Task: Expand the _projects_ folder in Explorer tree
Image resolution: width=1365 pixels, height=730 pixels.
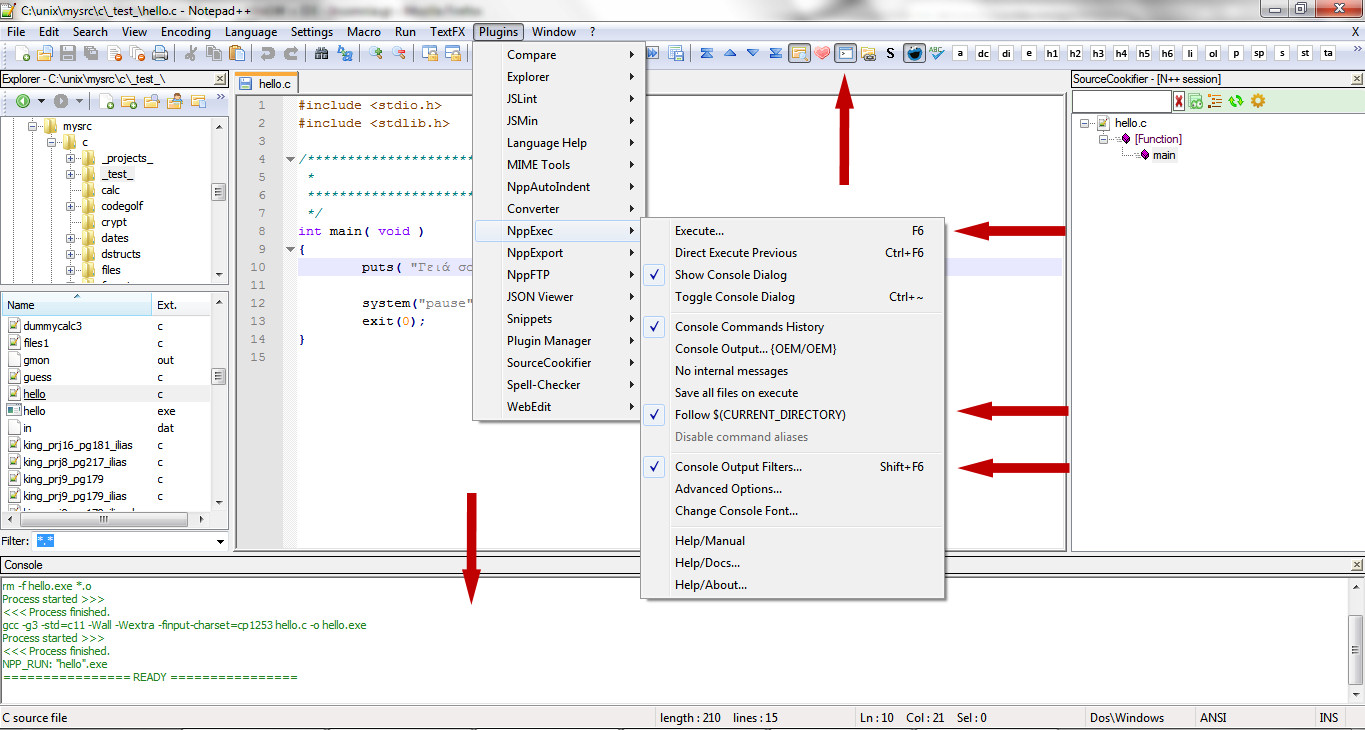Action: click(71, 158)
